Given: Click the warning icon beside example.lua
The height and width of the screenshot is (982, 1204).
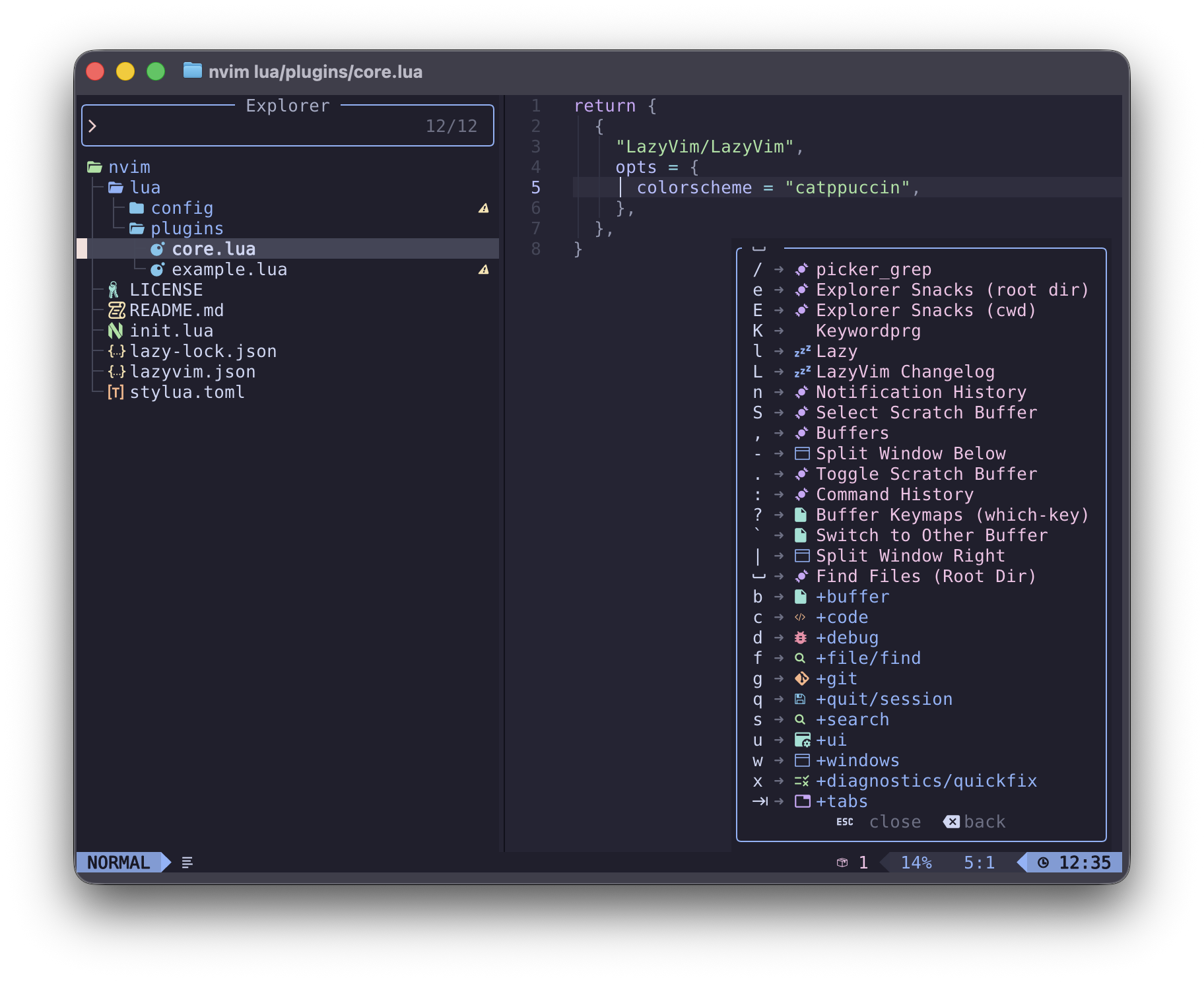Looking at the screenshot, I should click(x=485, y=269).
